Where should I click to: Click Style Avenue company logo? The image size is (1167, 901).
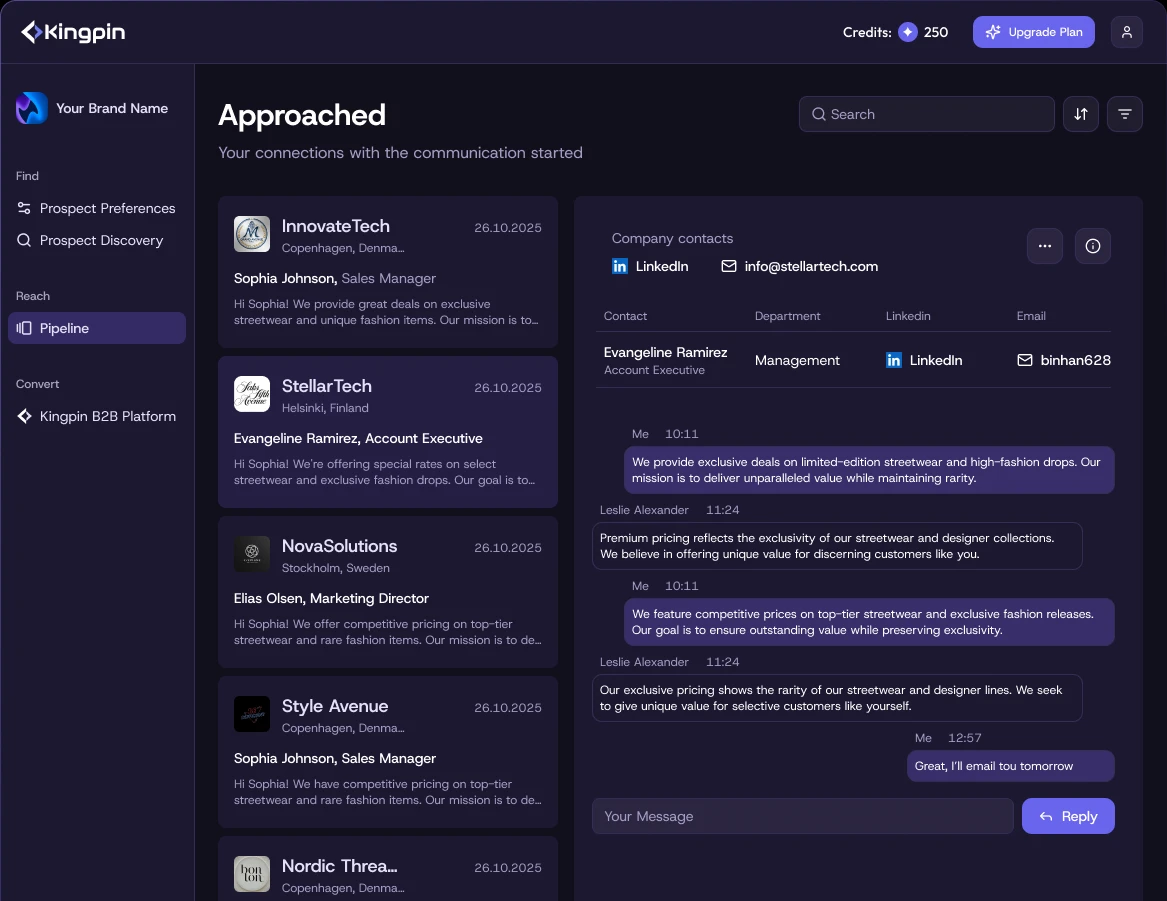point(252,714)
